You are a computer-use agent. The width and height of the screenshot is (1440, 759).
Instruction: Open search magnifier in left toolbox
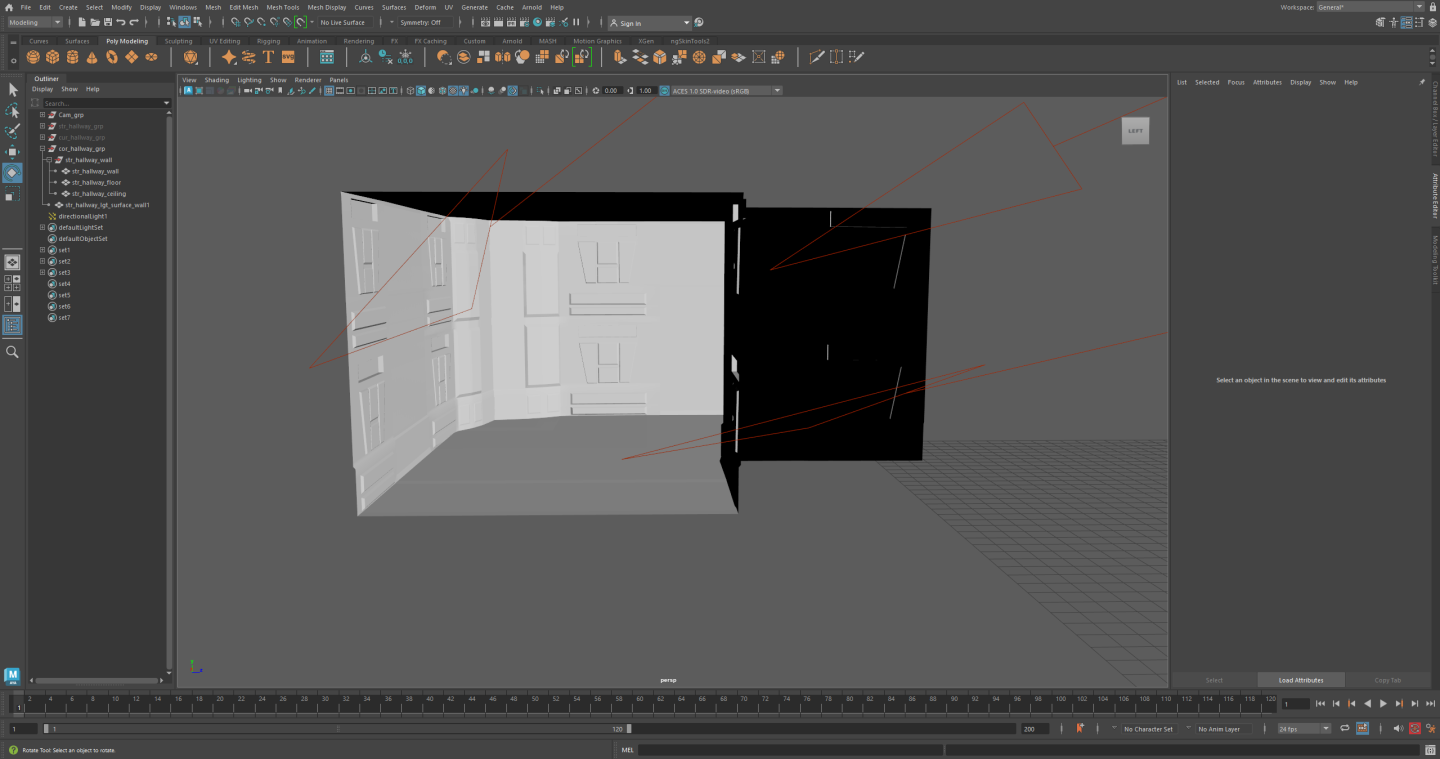click(12, 352)
